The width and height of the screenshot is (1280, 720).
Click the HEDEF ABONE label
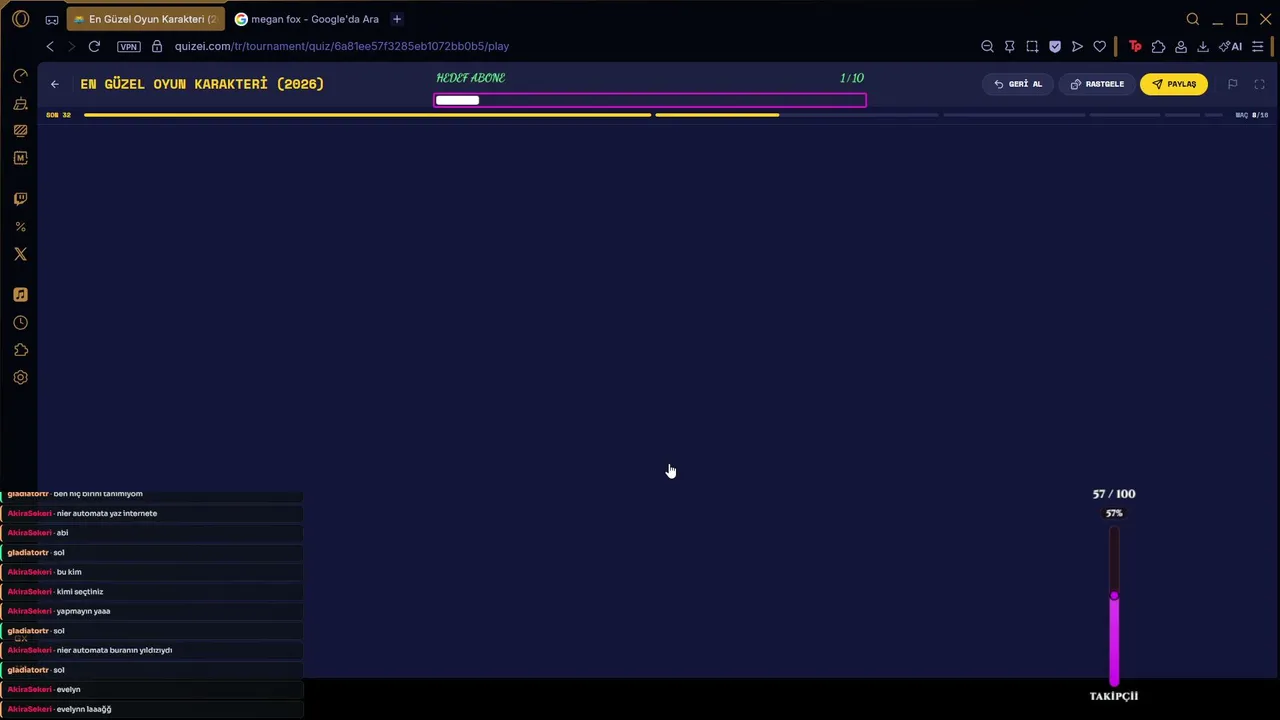click(471, 78)
